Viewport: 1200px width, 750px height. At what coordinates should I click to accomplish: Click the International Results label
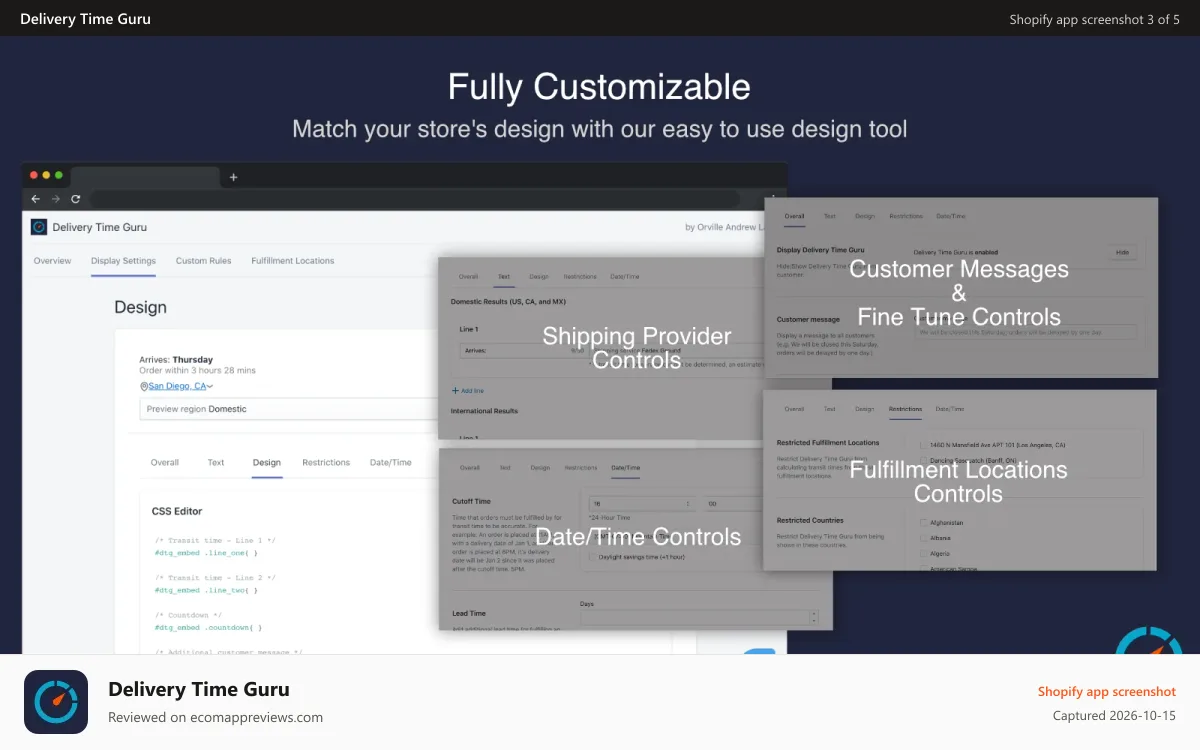484,411
